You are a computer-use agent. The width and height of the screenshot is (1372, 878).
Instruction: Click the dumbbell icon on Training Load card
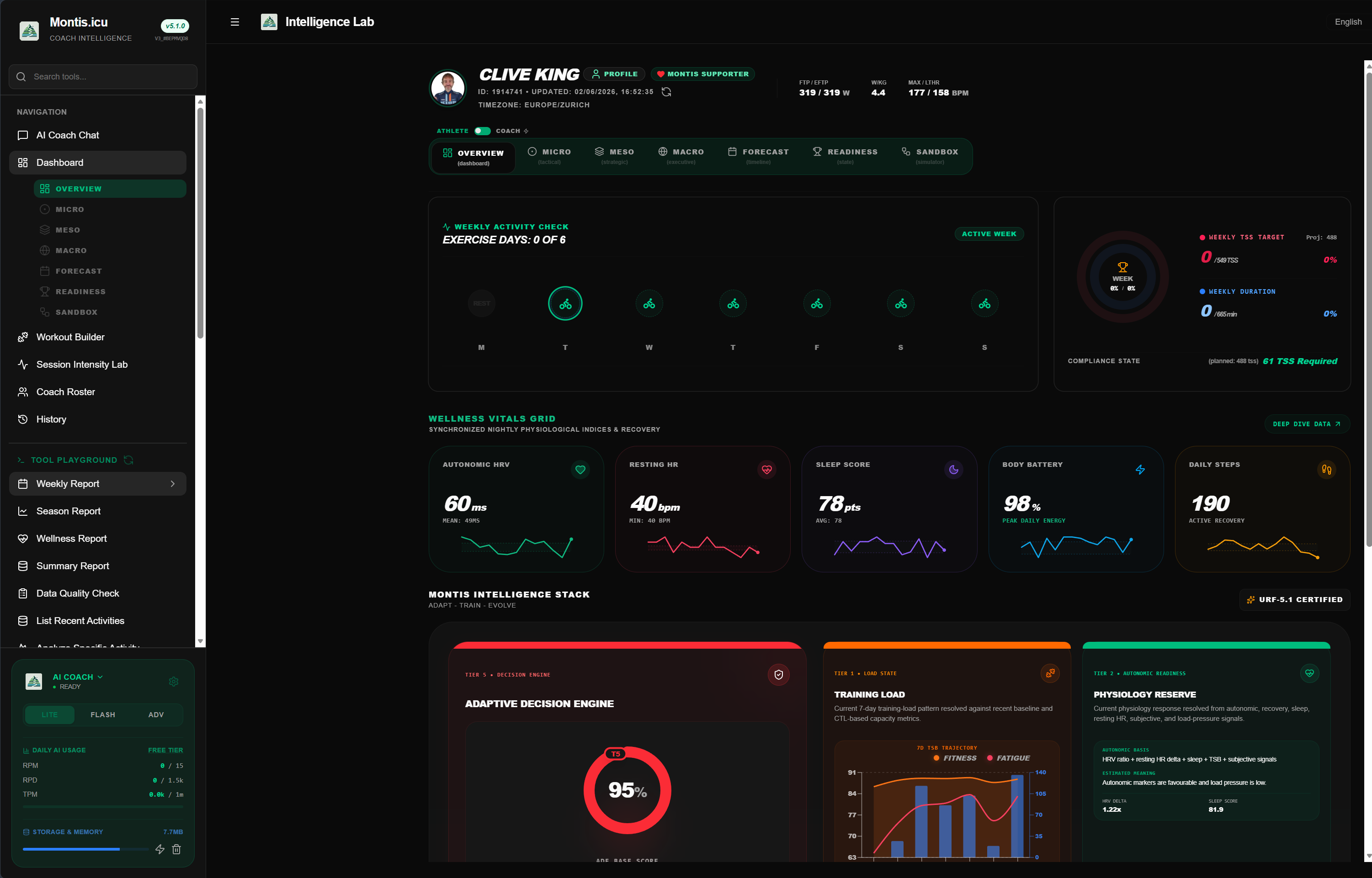coord(1050,673)
